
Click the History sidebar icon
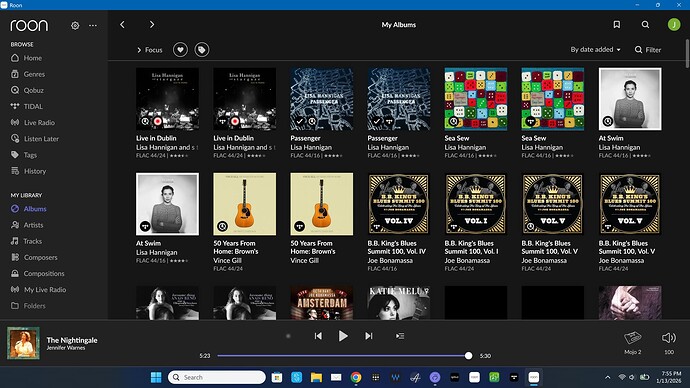click(x=15, y=171)
